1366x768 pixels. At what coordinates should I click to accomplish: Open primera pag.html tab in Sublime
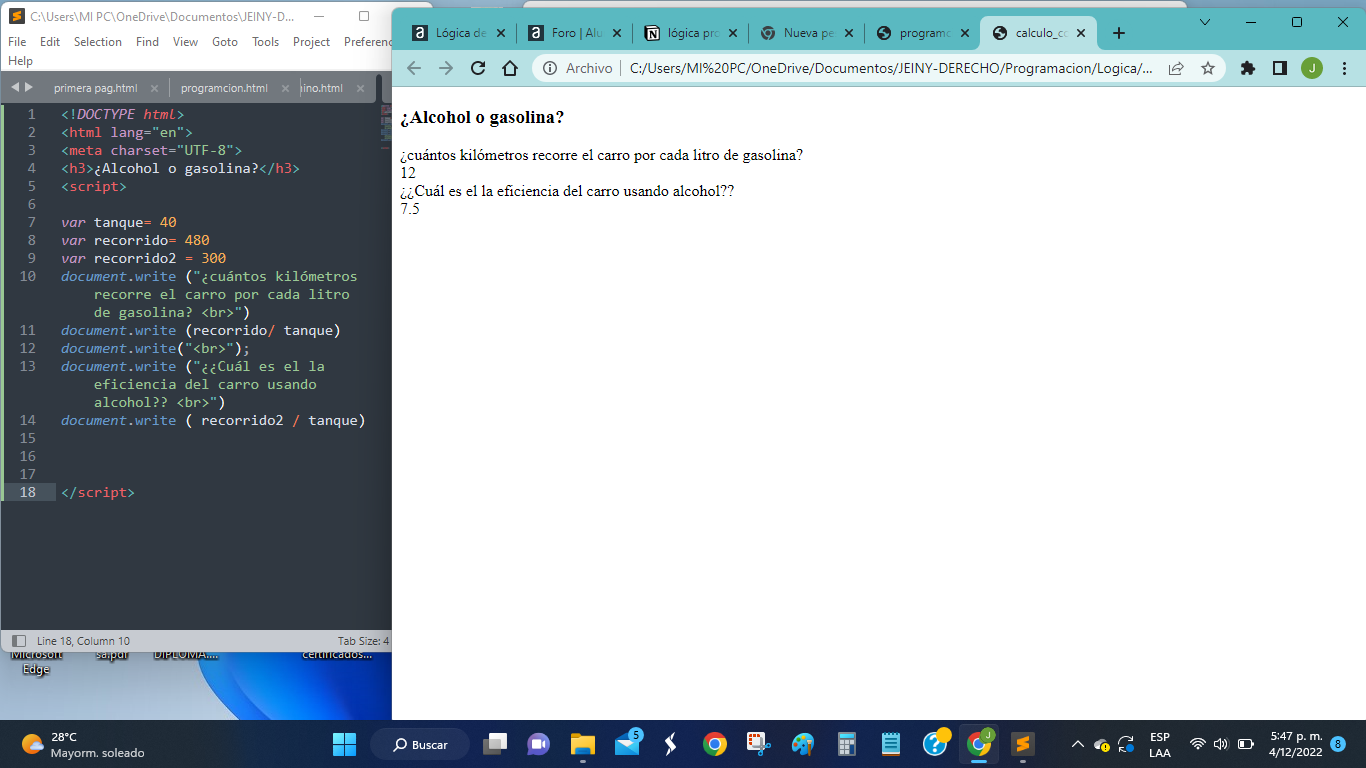pyautogui.click(x=95, y=88)
